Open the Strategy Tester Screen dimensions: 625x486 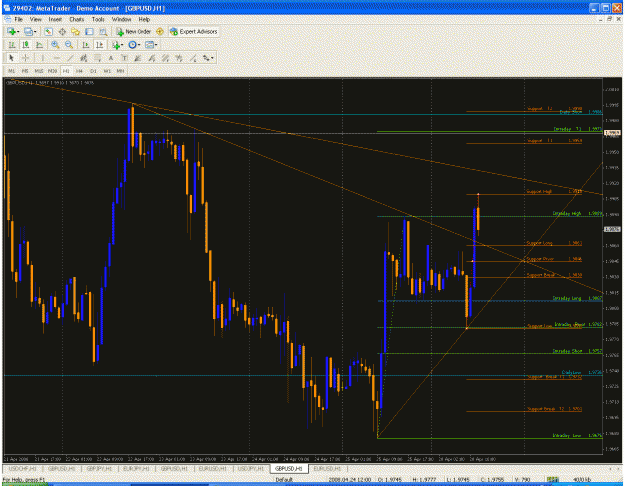103,31
